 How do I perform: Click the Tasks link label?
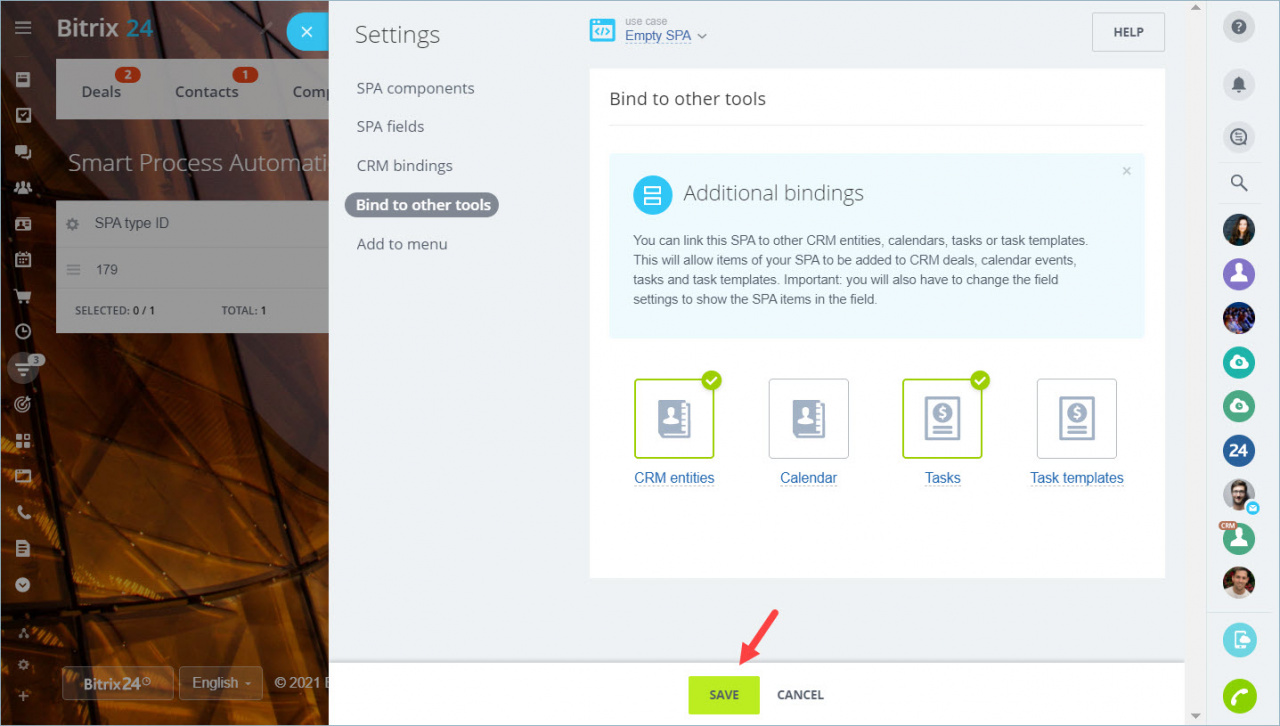[x=942, y=478]
